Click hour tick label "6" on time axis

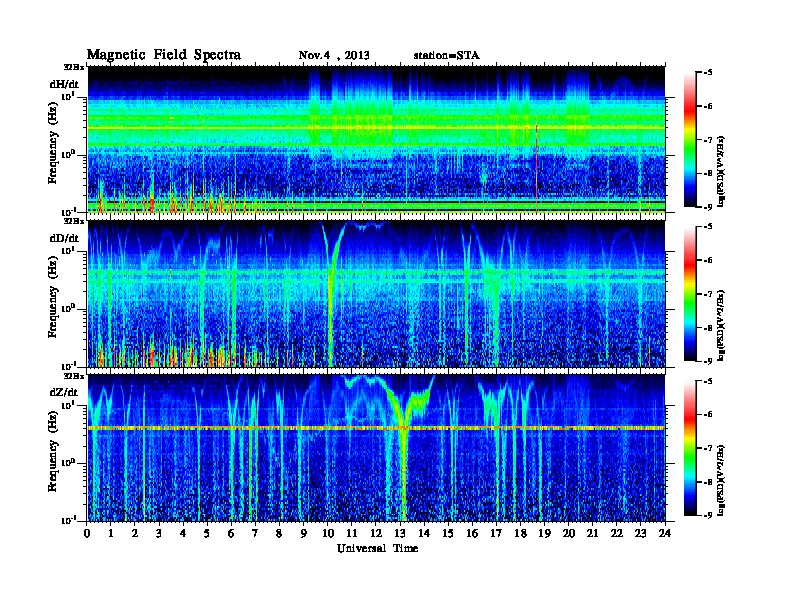(231, 533)
